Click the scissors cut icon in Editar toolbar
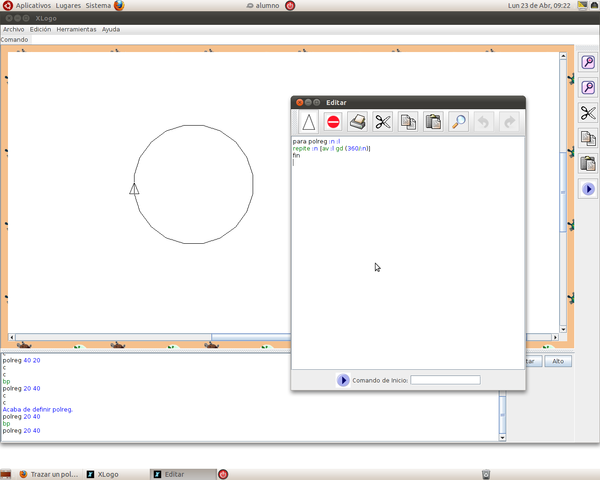This screenshot has width=600, height=480. [x=383, y=122]
